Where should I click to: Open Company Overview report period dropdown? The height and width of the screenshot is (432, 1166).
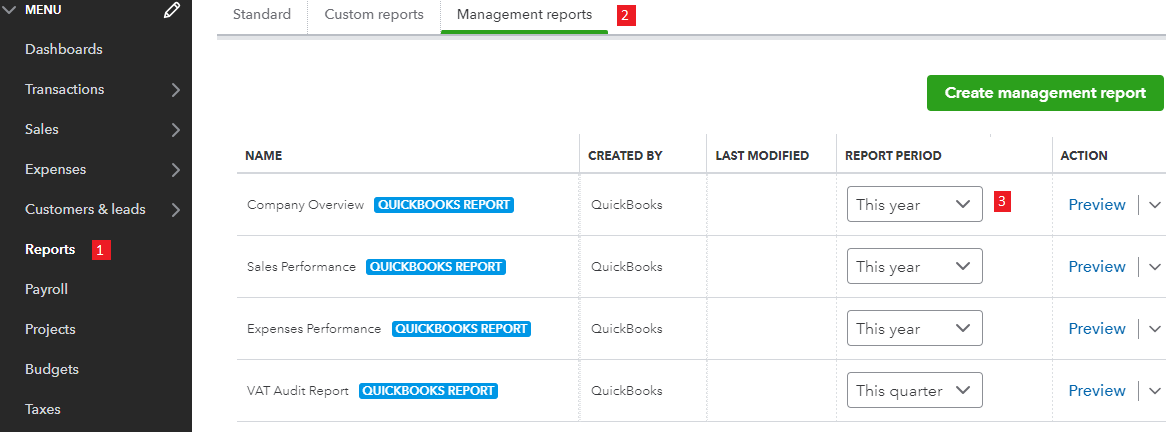[x=914, y=205]
